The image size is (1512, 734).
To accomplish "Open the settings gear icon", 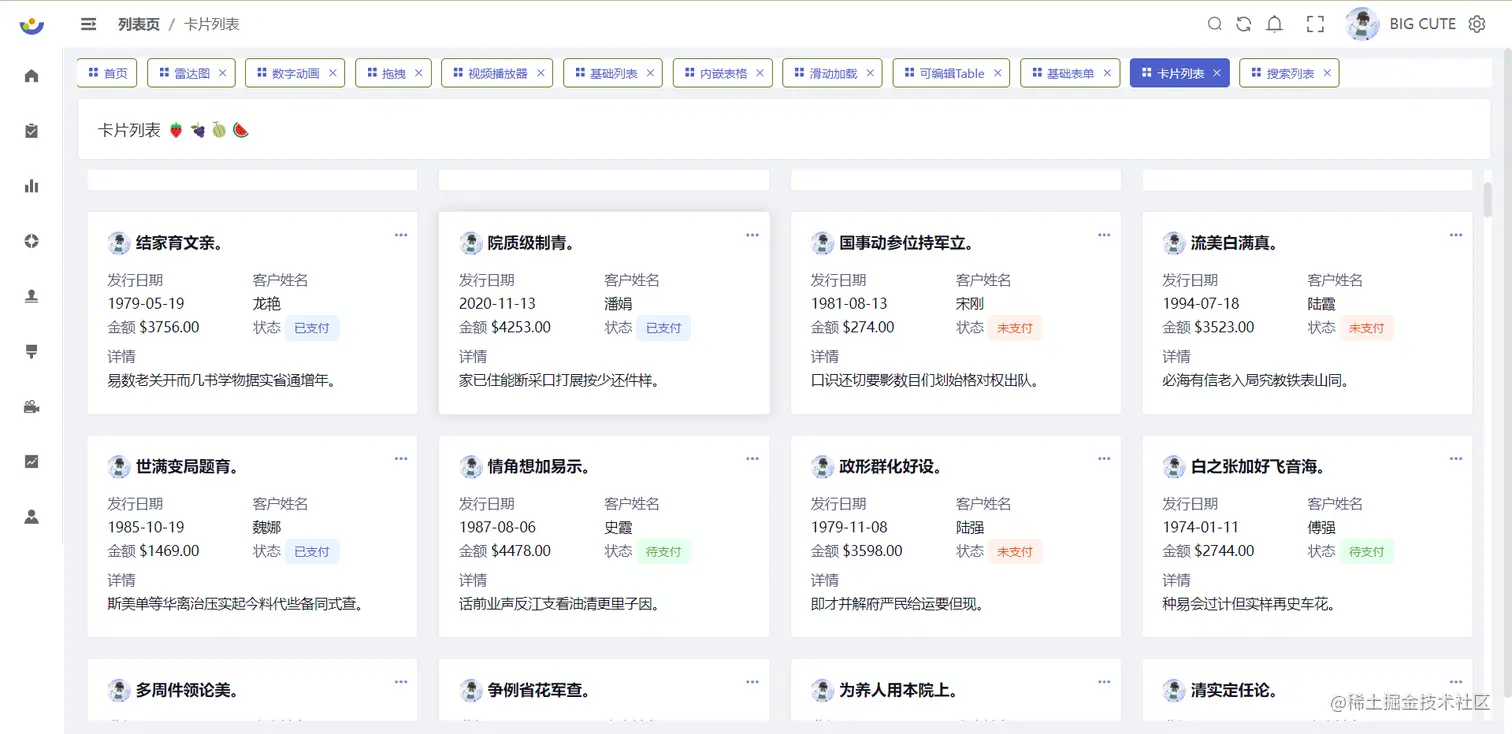I will [x=1477, y=24].
